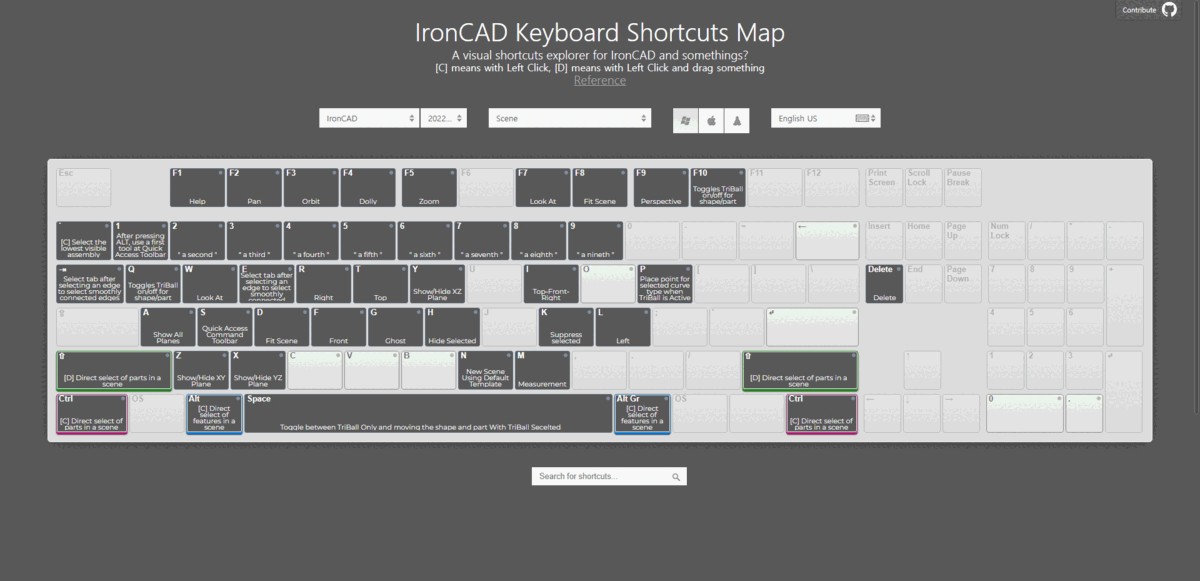This screenshot has height=581, width=1200.
Task: Select the R Right view key
Action: tap(324, 284)
